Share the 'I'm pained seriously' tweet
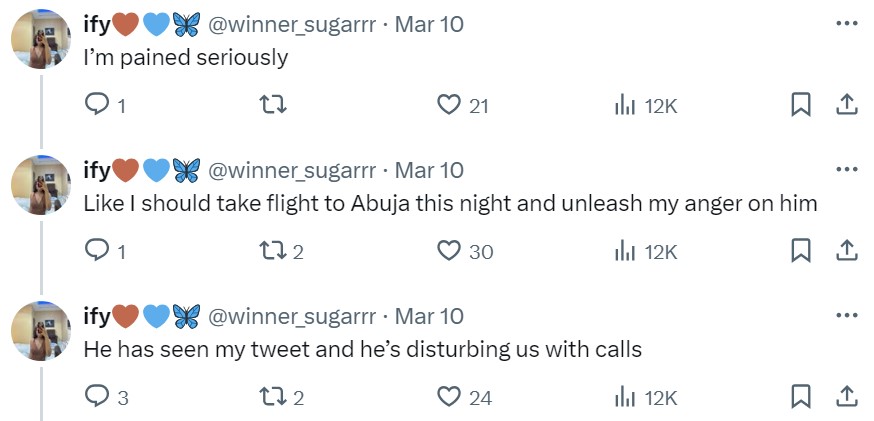The height and width of the screenshot is (421, 874). click(845, 105)
